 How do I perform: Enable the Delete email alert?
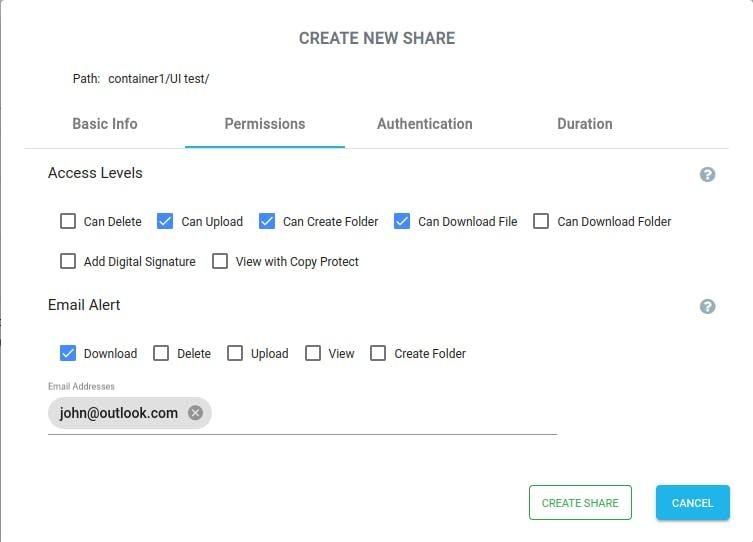[160, 353]
